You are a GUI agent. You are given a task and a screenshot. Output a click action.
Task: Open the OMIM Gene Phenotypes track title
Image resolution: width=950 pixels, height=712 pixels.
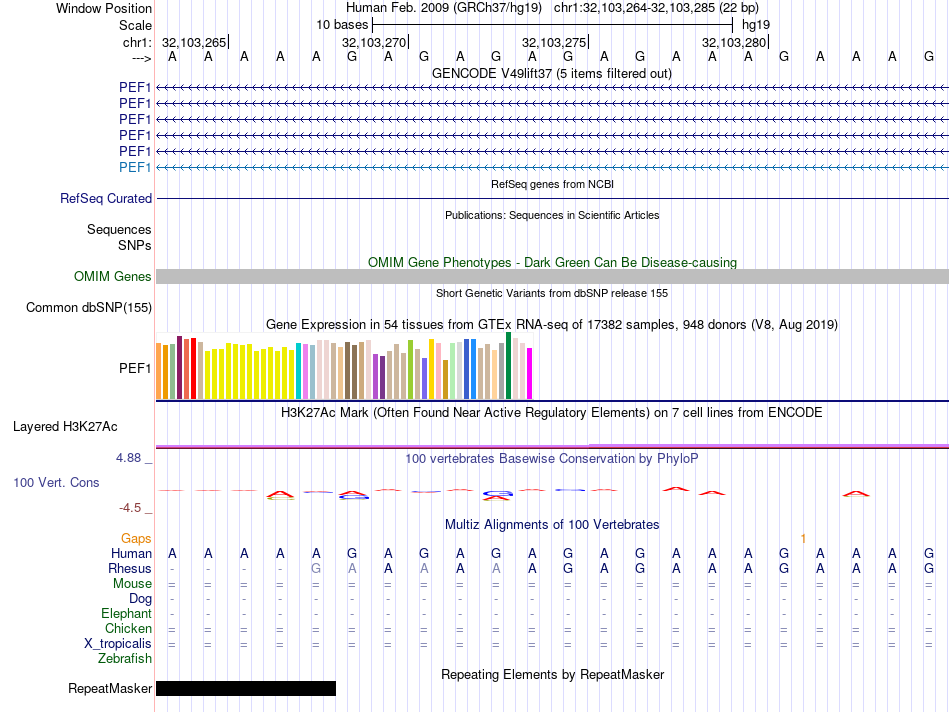click(552, 262)
